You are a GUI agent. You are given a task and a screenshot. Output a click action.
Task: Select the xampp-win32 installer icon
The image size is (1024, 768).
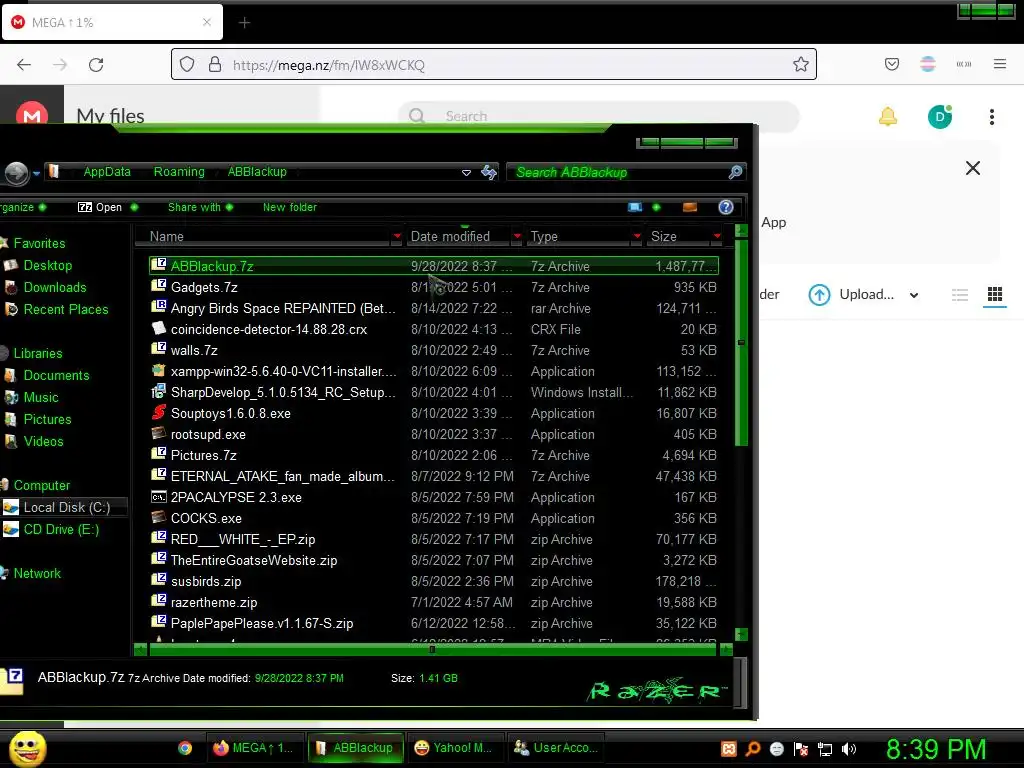pos(159,370)
